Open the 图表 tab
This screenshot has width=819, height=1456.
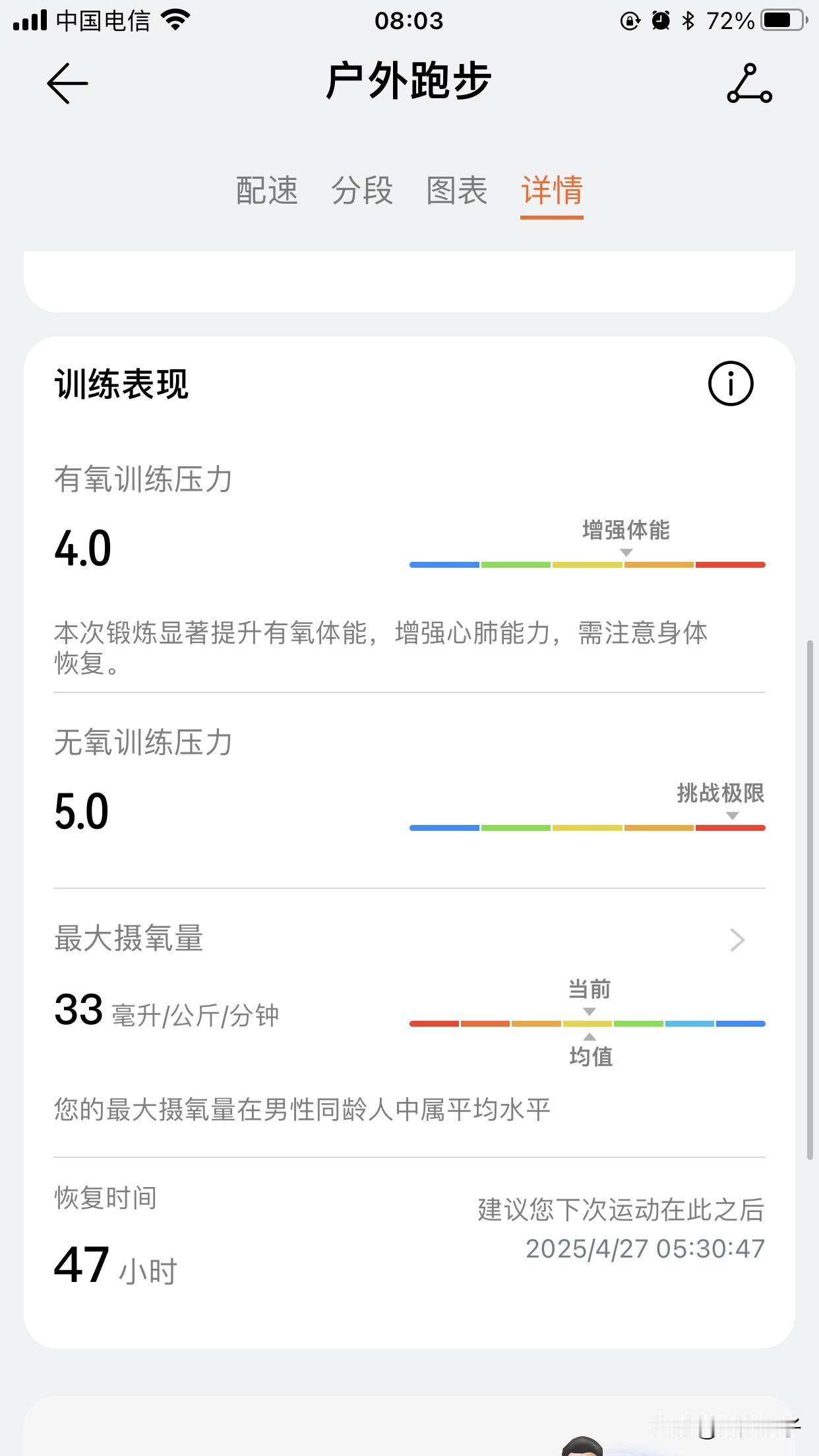[457, 191]
